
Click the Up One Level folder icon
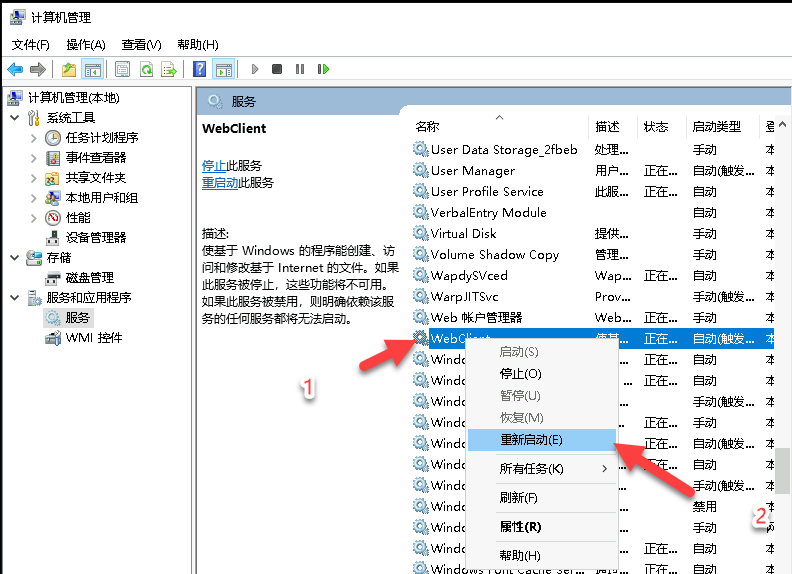[69, 69]
